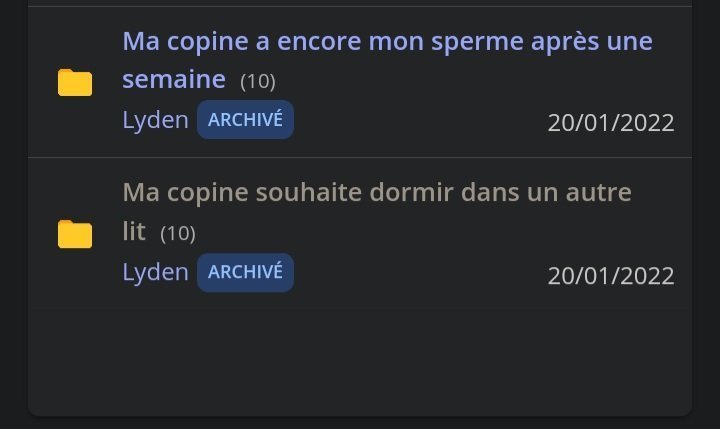Screen dimensions: 720x429
Task: View author Lyden under the first topic
Action: 155,120
